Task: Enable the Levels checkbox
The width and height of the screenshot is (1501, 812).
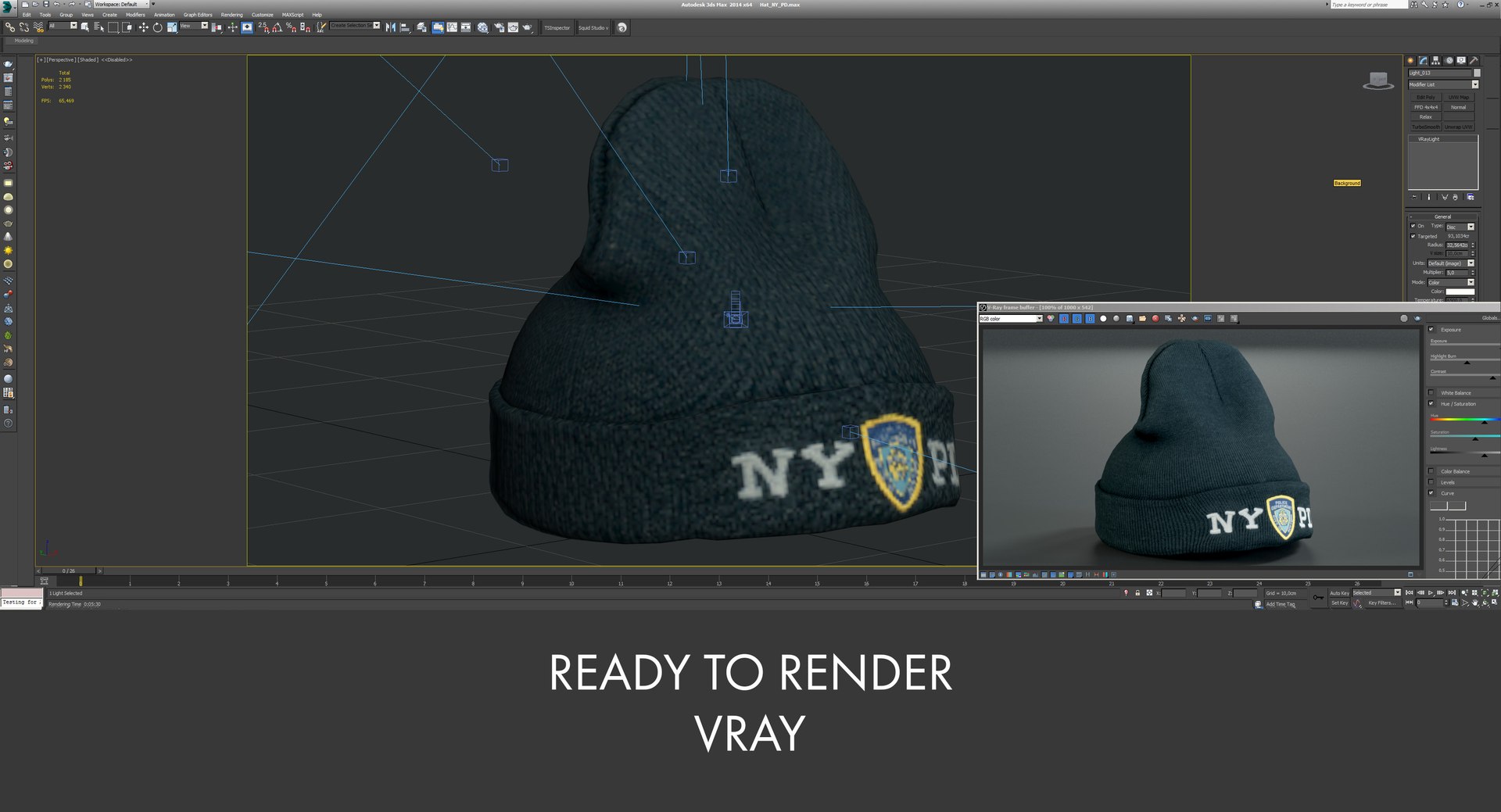Action: pos(1431,482)
